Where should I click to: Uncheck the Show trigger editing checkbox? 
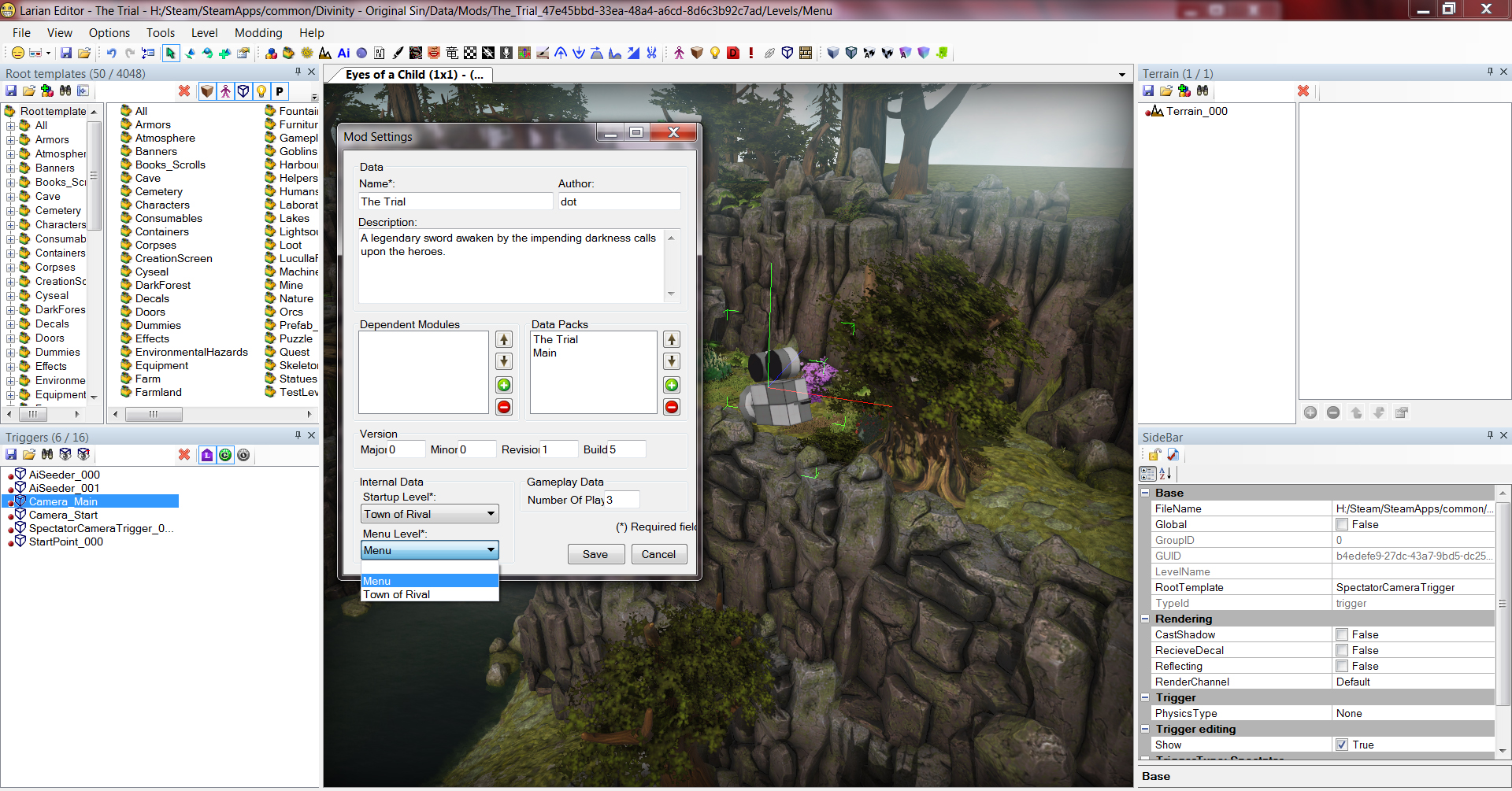point(1342,745)
